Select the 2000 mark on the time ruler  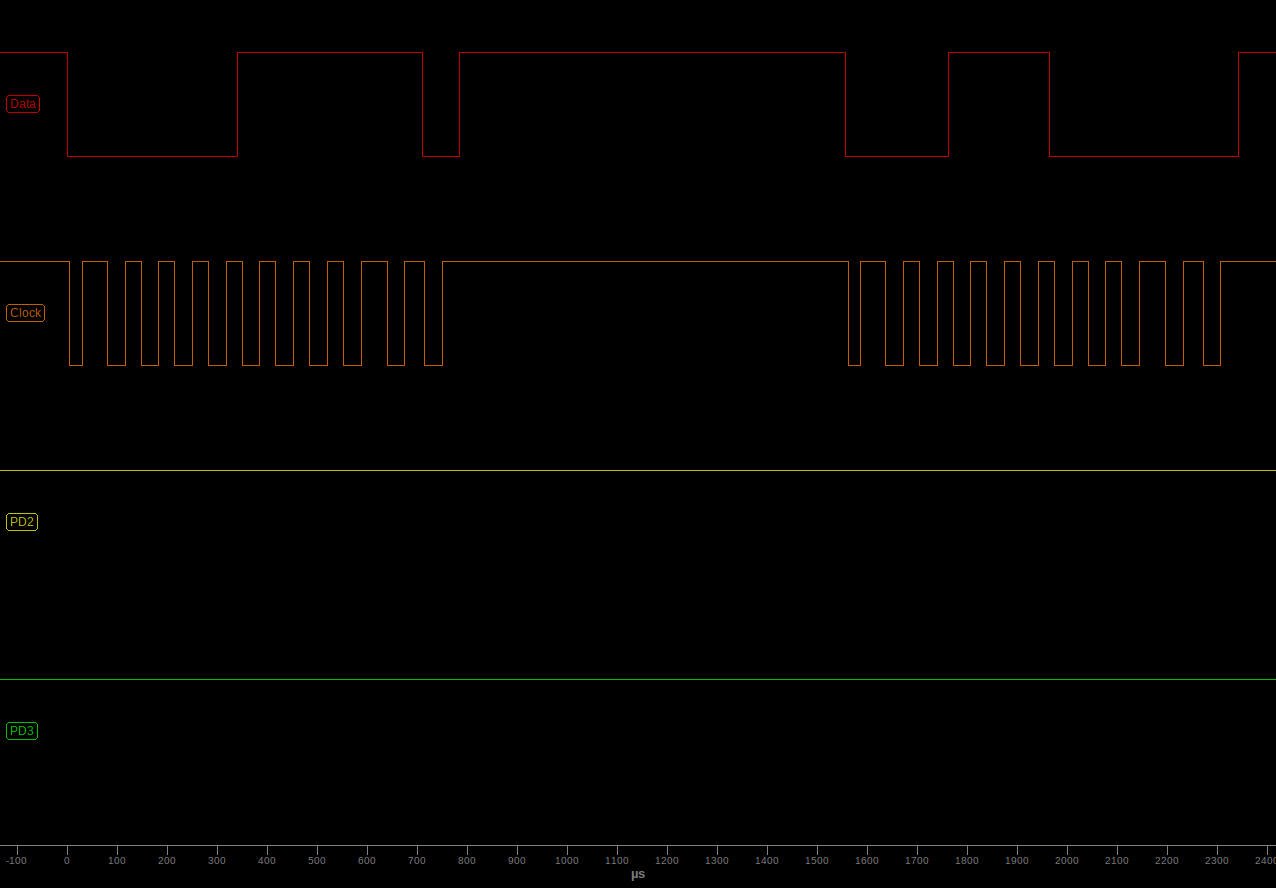pos(1067,859)
